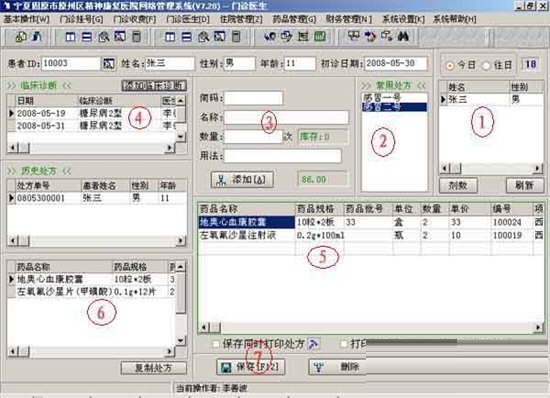The image size is (550, 398).
Task: Open the 基本操作[W] menu
Action: point(27,19)
